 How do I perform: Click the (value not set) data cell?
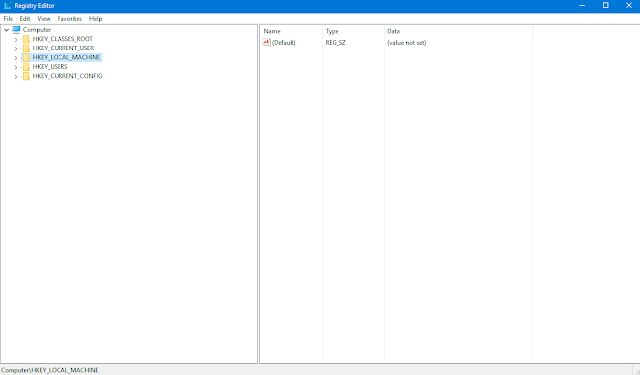[x=407, y=43]
